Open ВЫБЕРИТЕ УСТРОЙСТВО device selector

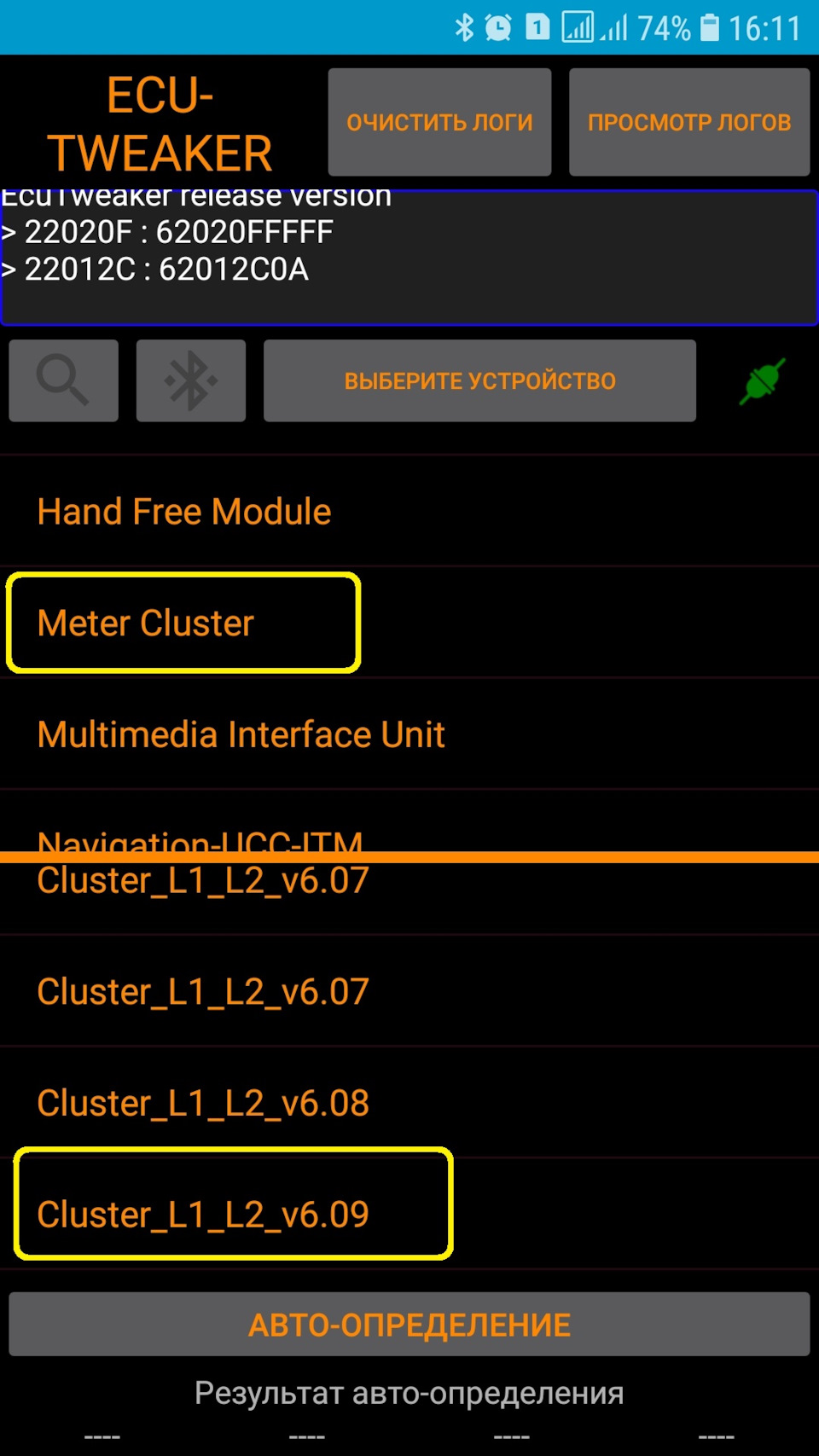pos(479,380)
